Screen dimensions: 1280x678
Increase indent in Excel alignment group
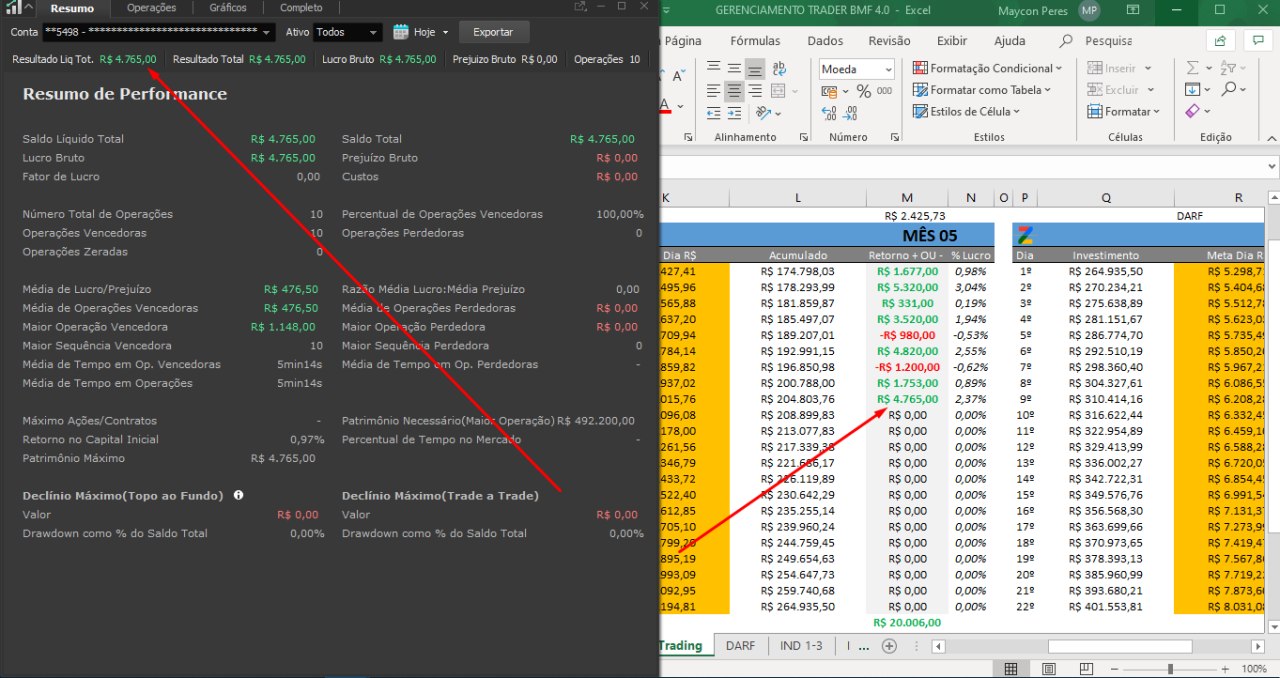click(734, 112)
